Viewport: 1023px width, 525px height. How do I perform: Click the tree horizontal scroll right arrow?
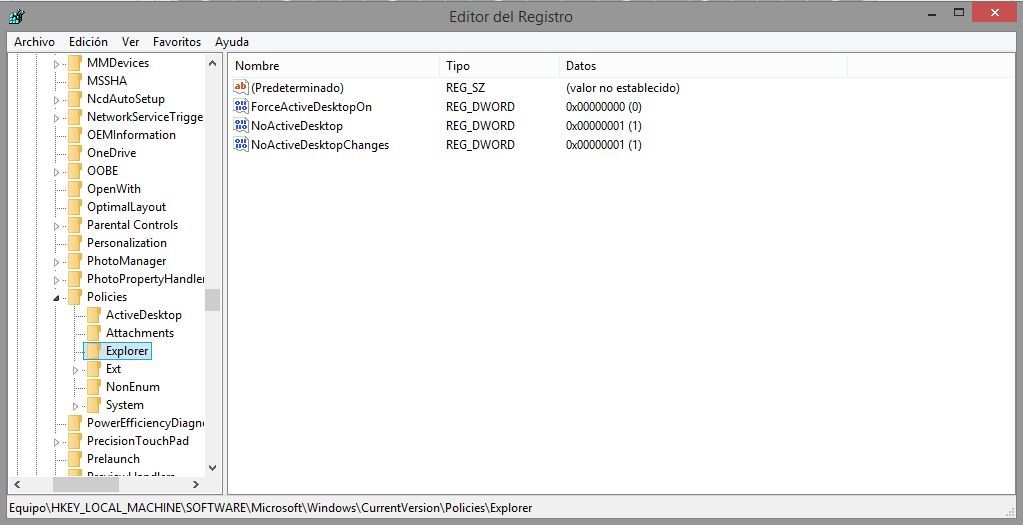[196, 485]
